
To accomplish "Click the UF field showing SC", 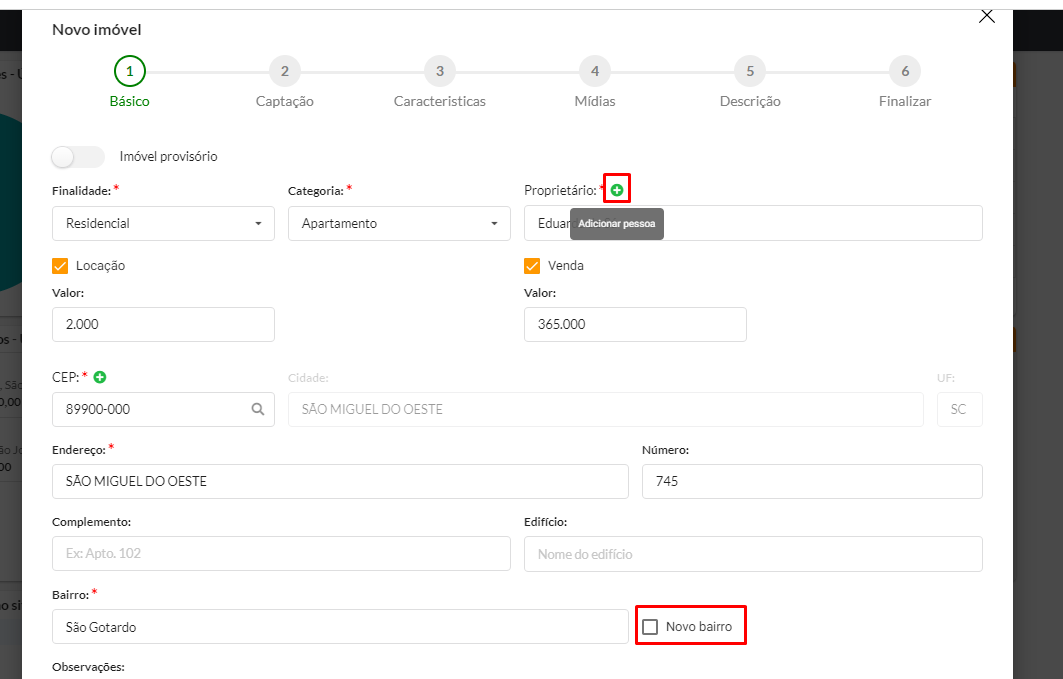I will pos(959,409).
